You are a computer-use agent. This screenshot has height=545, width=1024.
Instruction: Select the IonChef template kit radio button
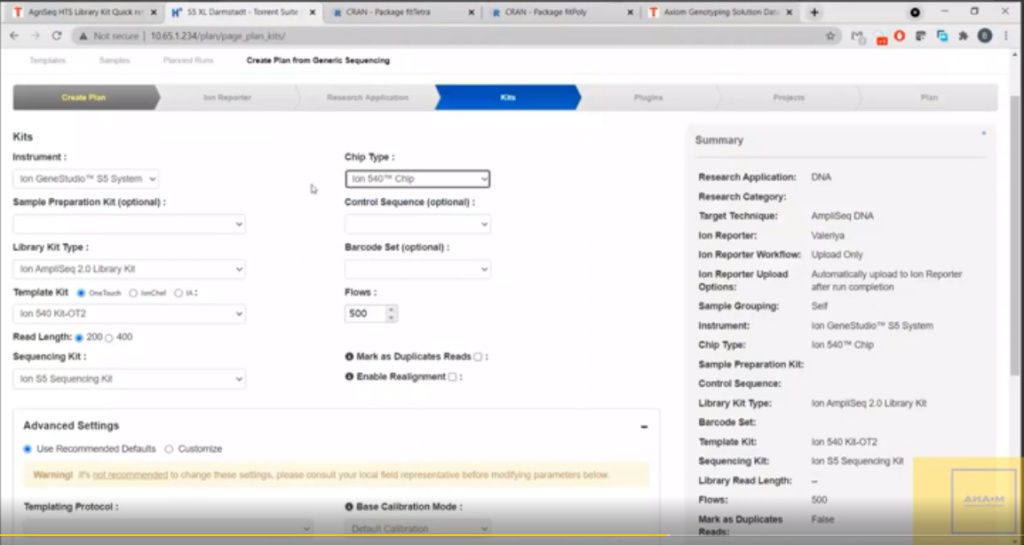pyautogui.click(x=133, y=293)
